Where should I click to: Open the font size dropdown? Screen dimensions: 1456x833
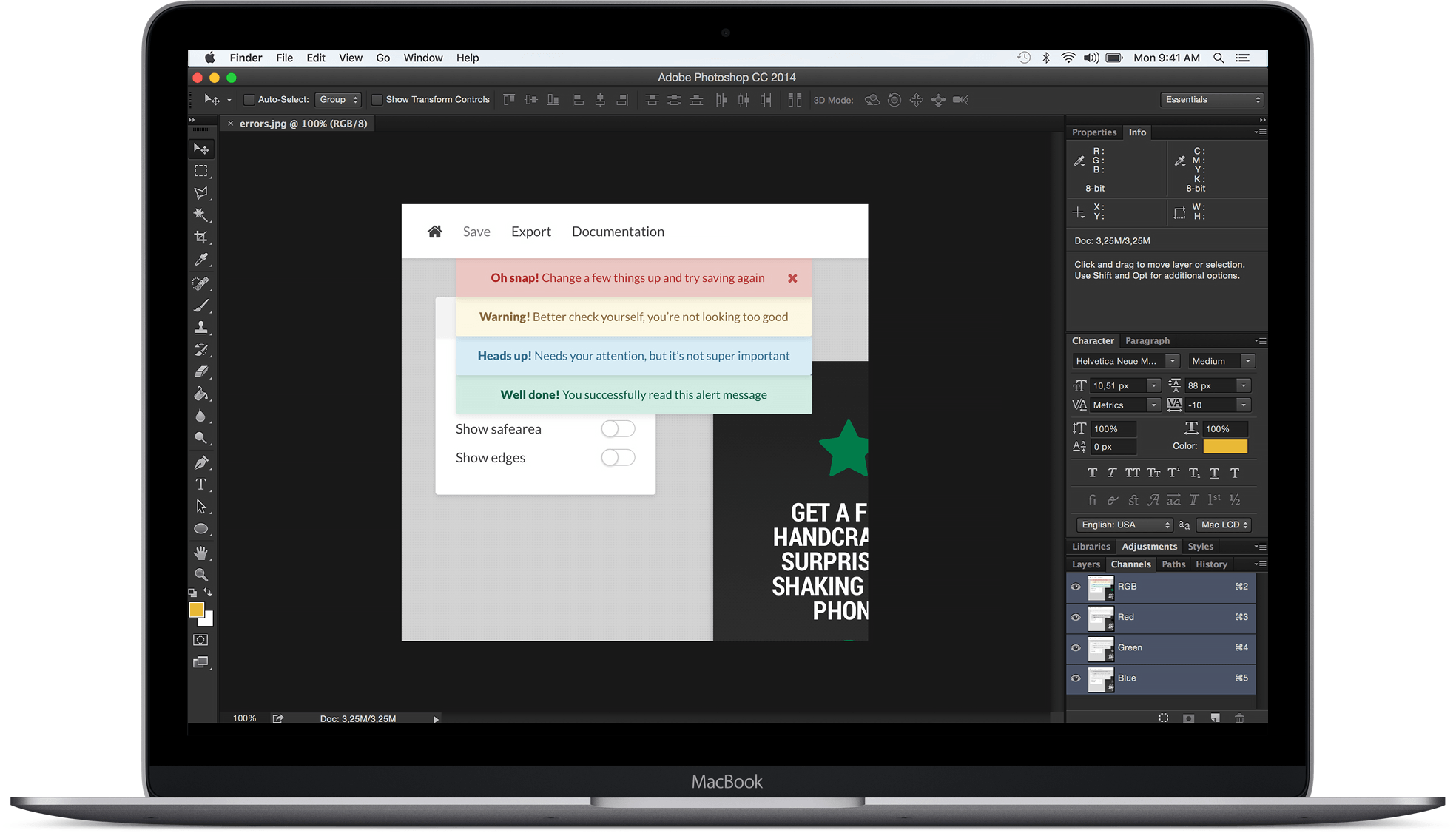(x=1153, y=386)
